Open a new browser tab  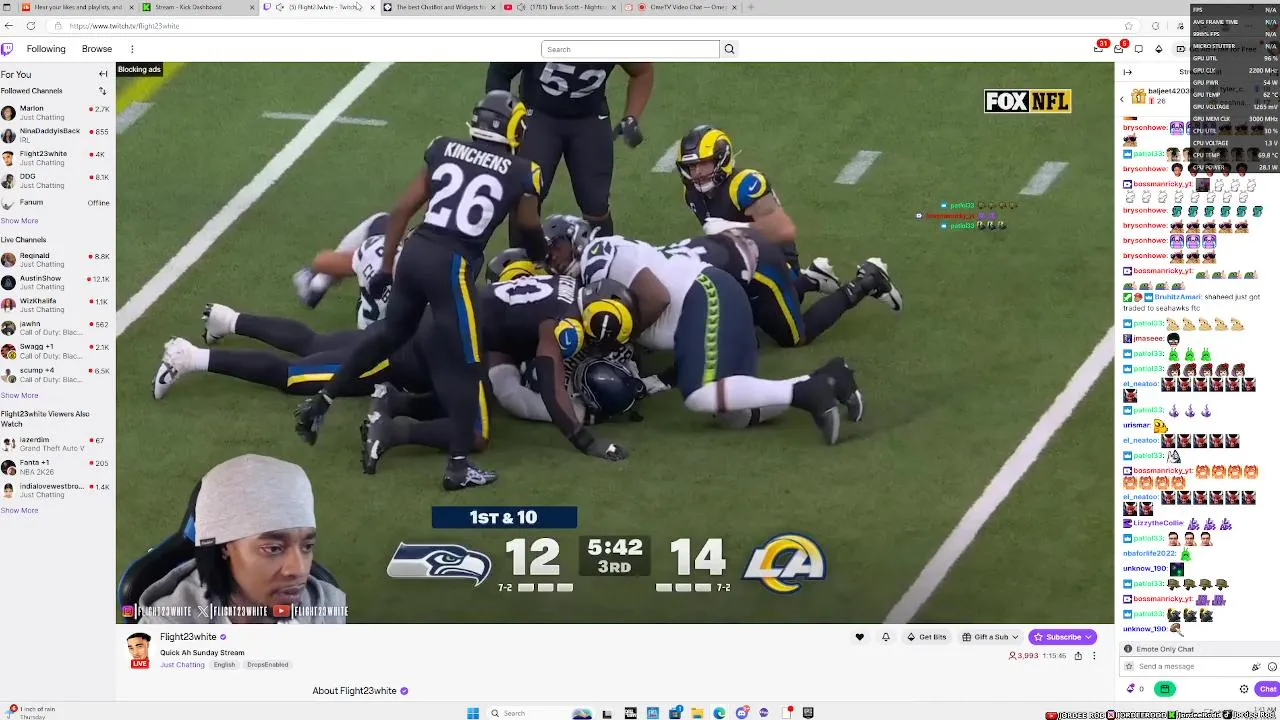coord(751,7)
